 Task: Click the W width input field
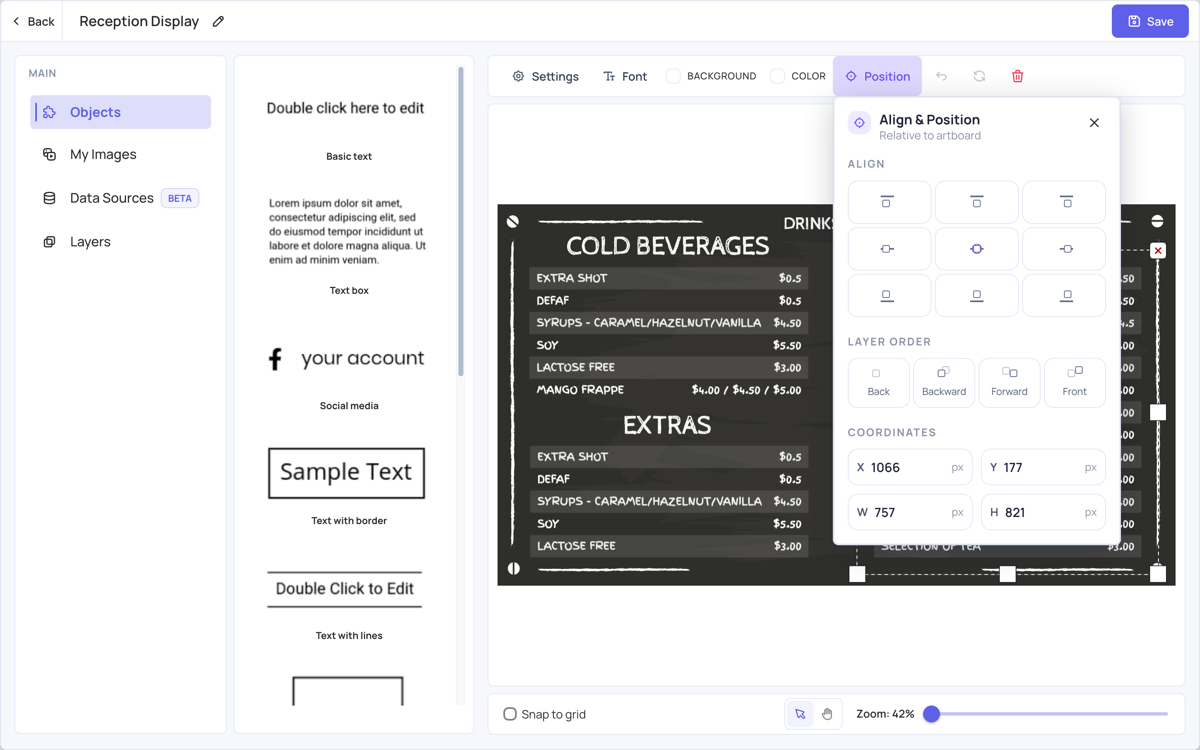[910, 512]
